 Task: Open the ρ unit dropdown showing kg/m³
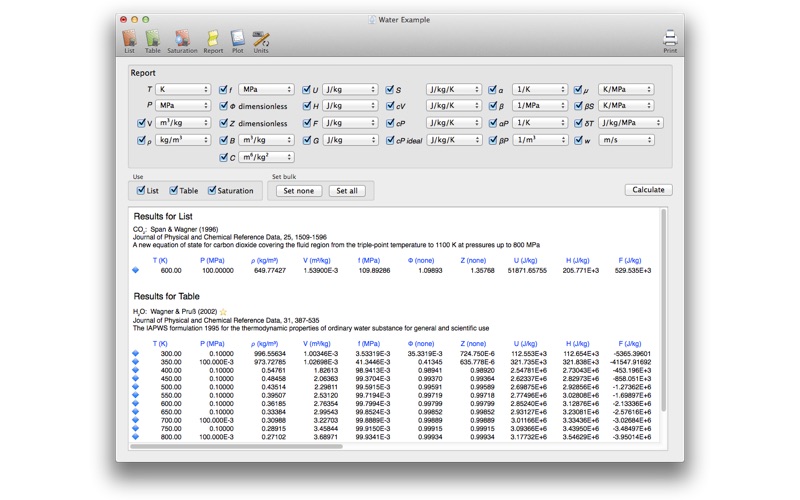183,140
